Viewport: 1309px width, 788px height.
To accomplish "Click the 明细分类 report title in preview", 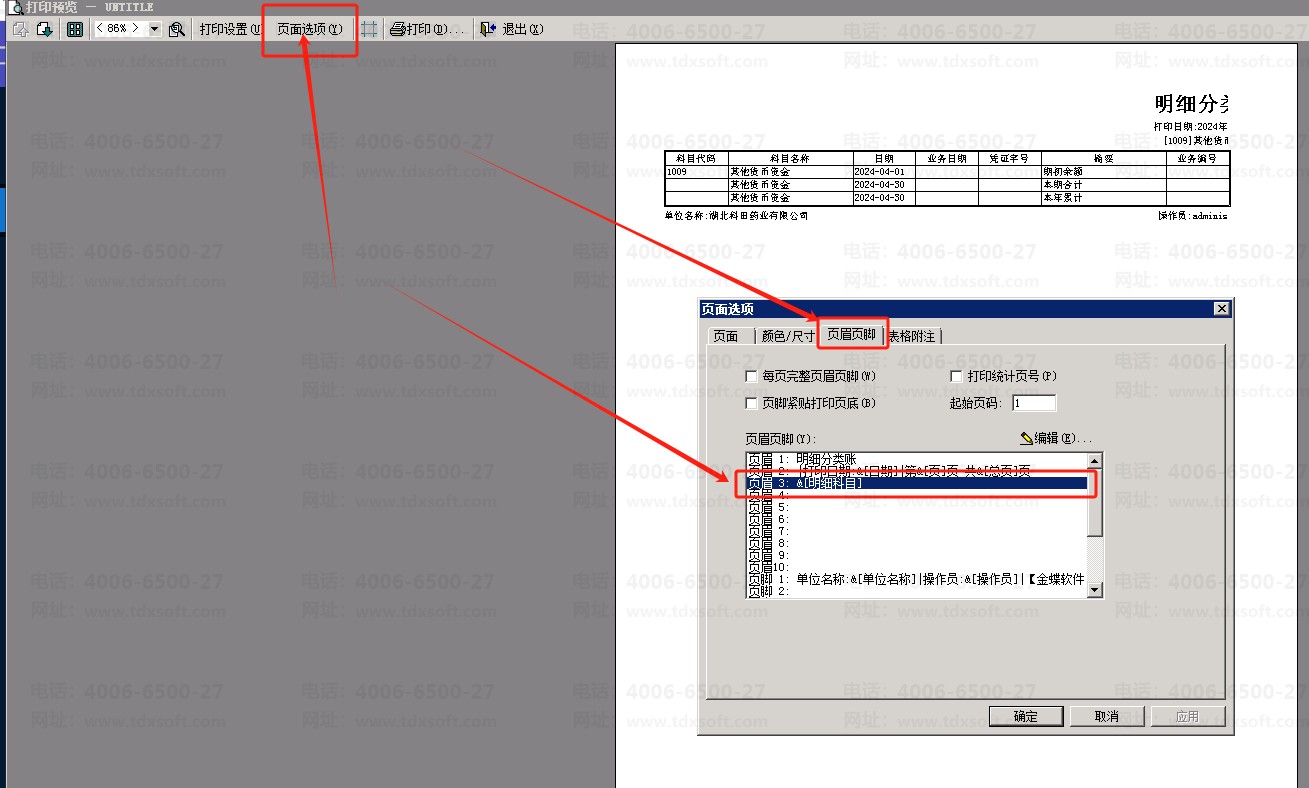I will tap(1191, 103).
